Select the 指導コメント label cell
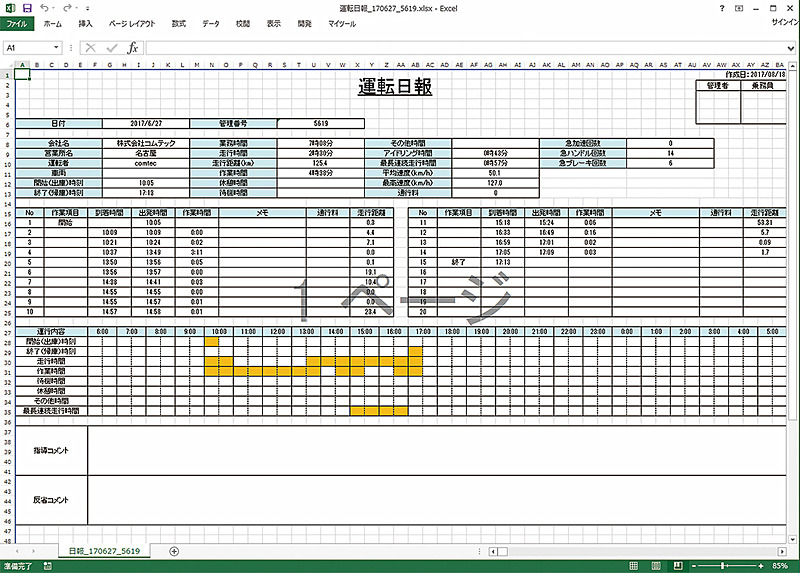 pos(51,451)
